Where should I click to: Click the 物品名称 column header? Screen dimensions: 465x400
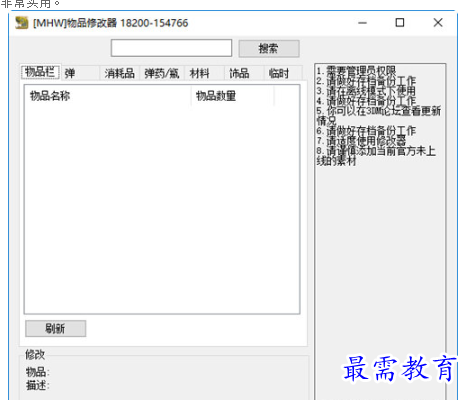[108, 96]
